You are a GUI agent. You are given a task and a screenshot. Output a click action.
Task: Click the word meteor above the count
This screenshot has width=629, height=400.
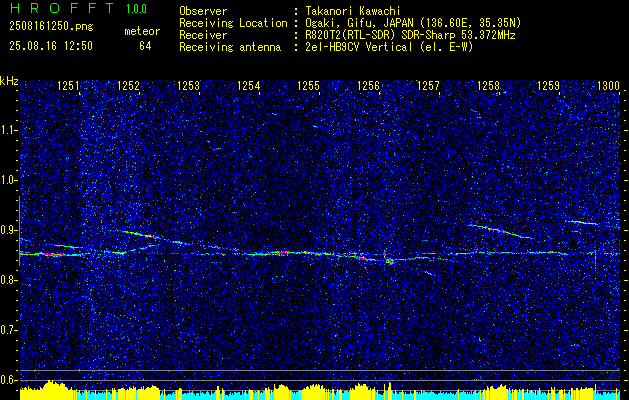pos(142,31)
